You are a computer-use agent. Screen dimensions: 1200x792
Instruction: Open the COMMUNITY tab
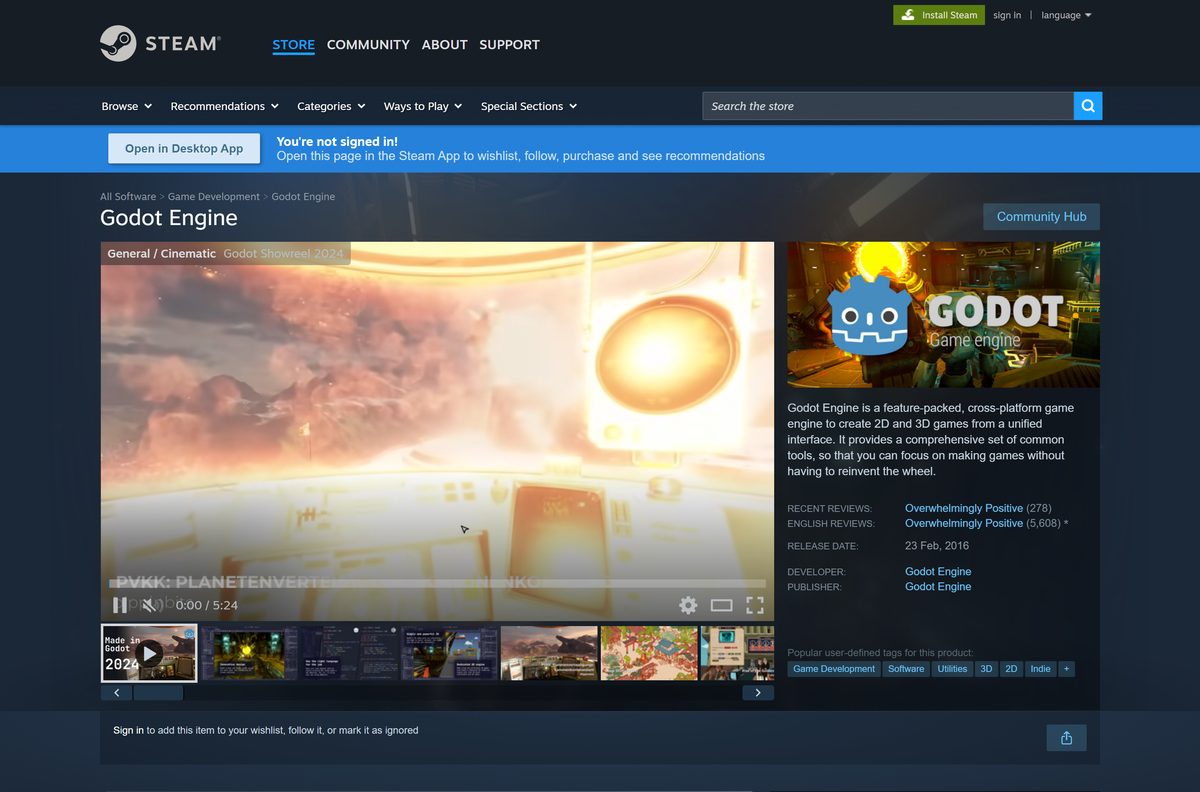click(368, 45)
